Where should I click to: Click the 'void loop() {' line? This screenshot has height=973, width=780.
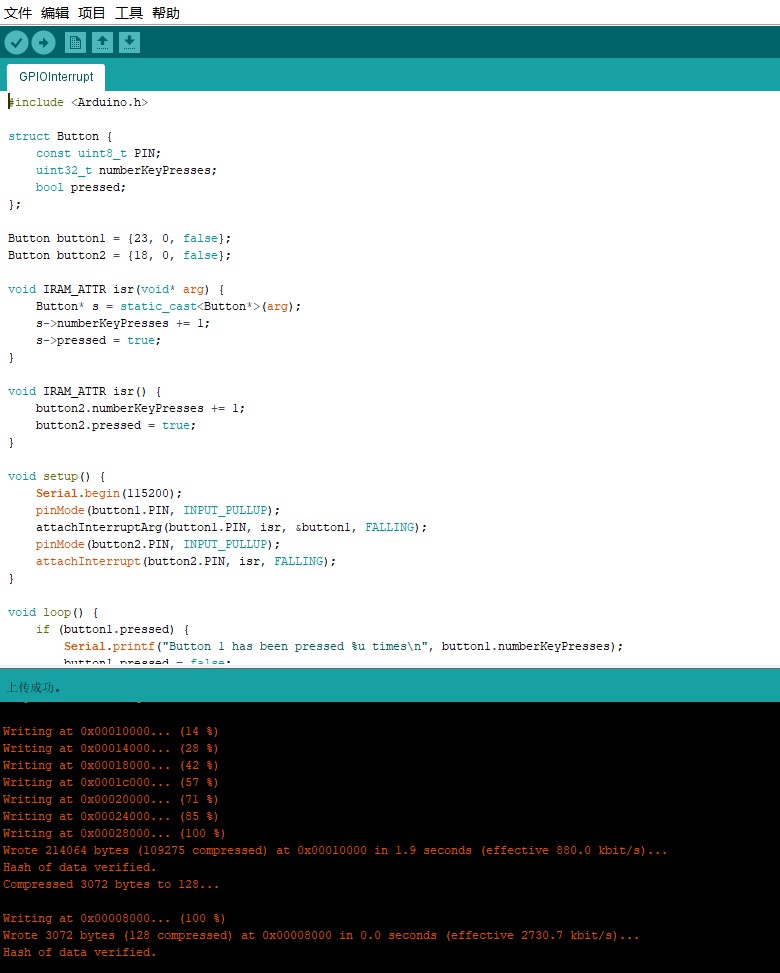click(53, 612)
